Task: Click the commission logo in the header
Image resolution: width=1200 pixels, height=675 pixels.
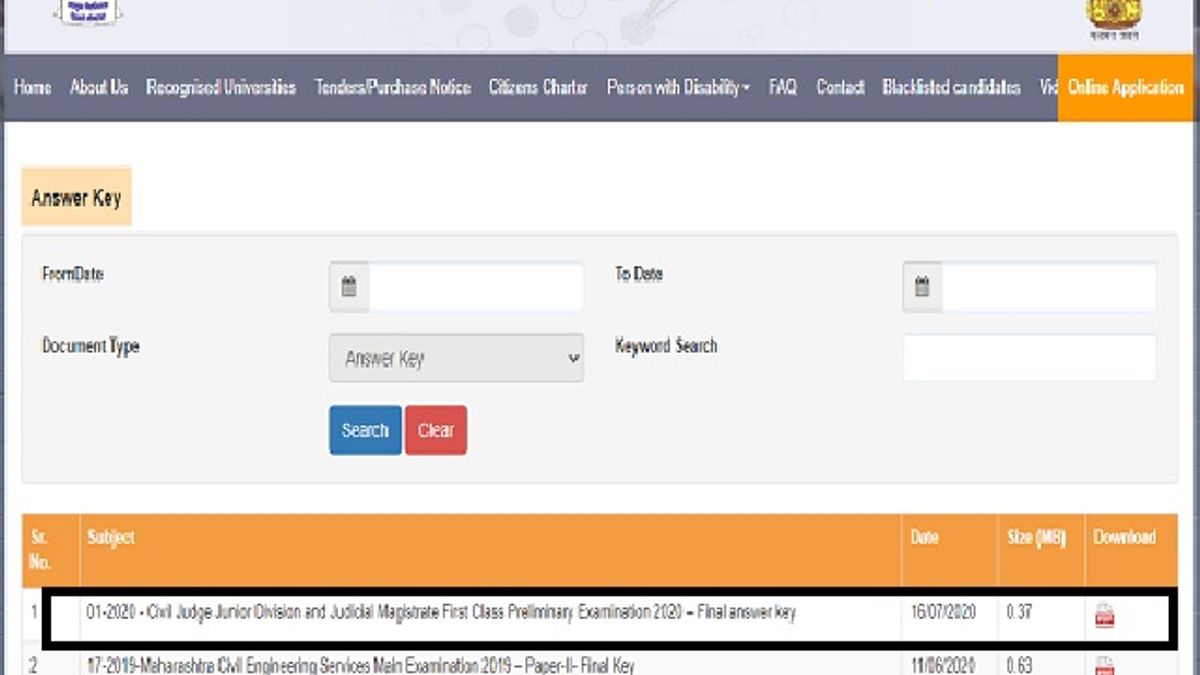Action: [x=87, y=12]
